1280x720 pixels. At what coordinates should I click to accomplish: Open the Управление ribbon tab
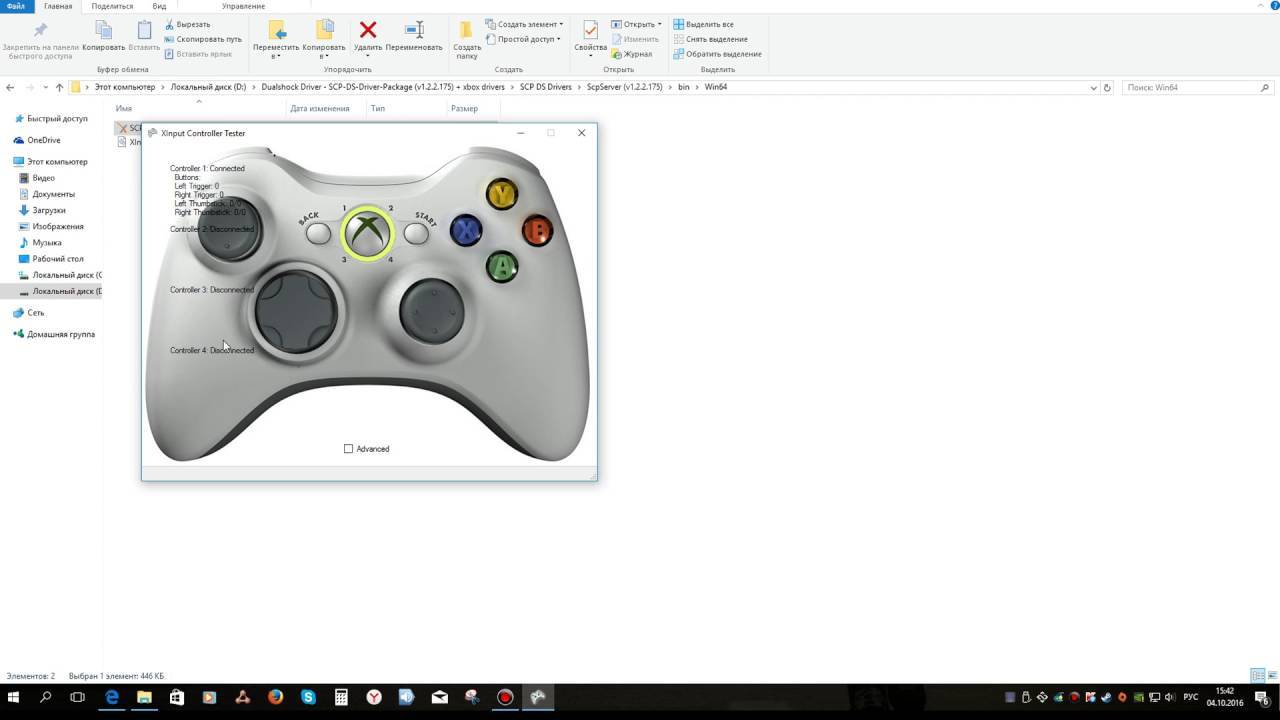point(244,6)
